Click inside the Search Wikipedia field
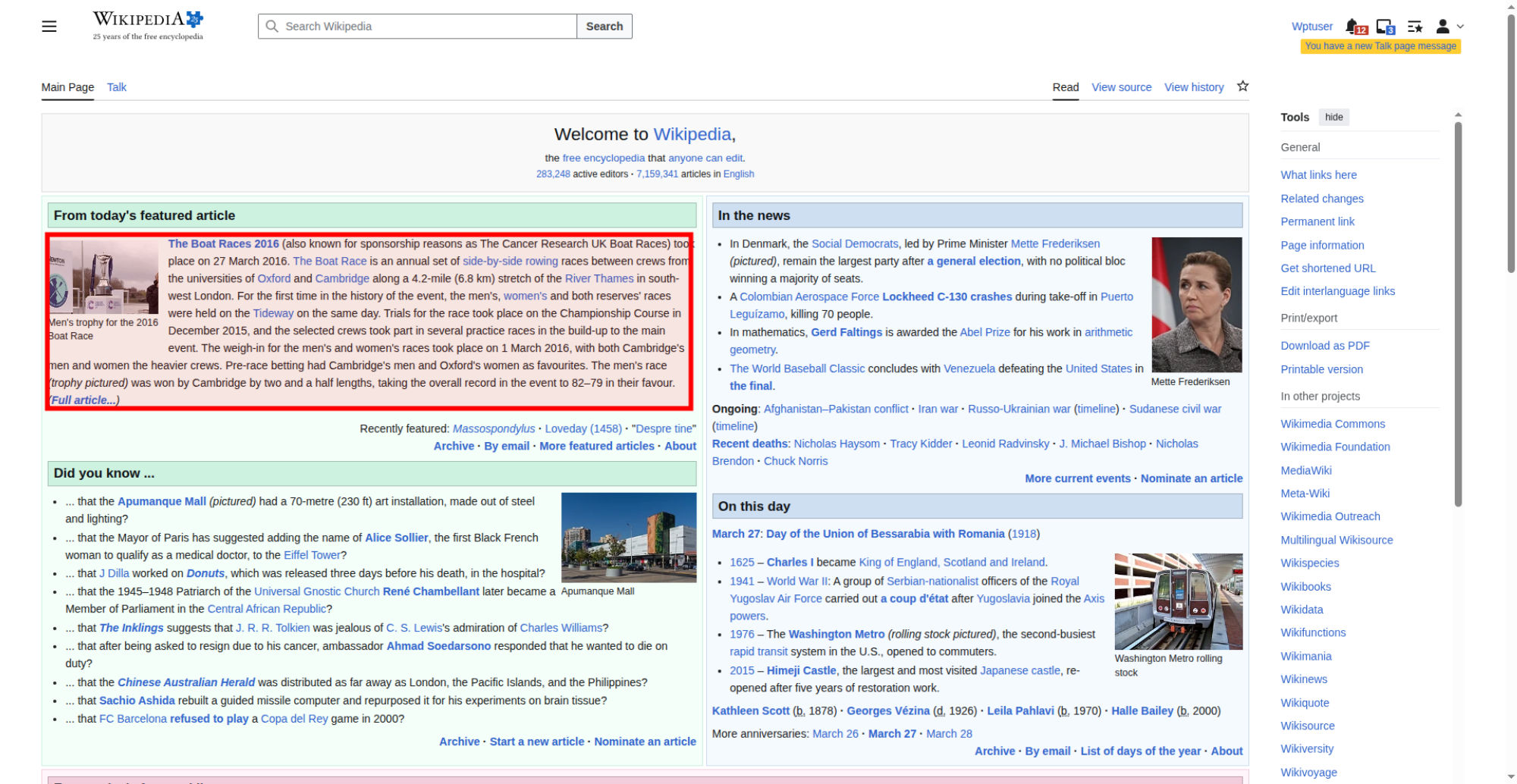The height and width of the screenshot is (784, 1517). pos(425,27)
